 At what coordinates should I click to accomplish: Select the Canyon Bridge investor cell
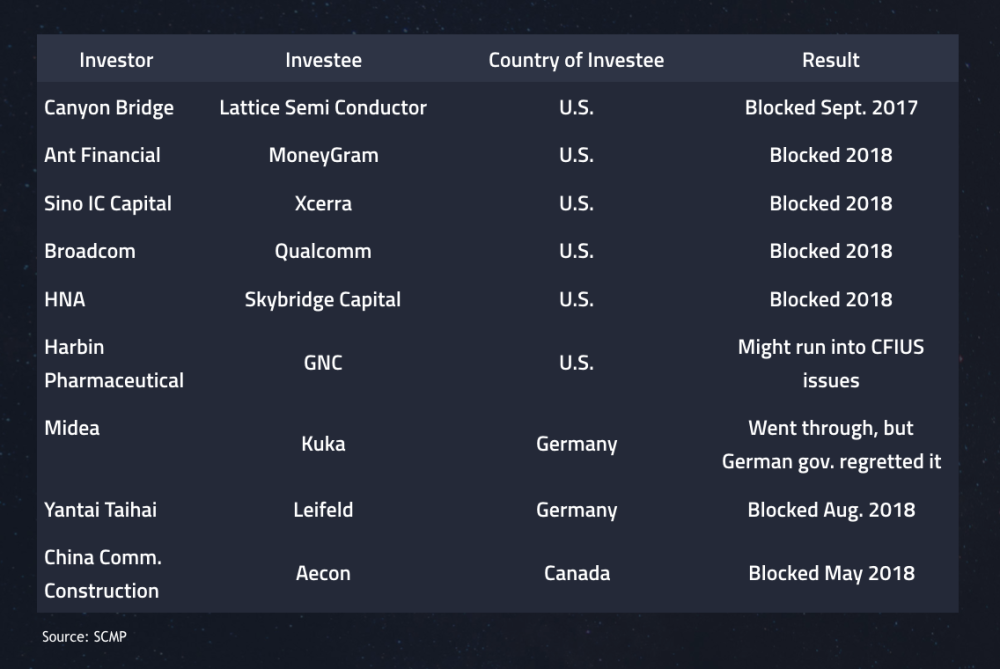click(x=109, y=108)
